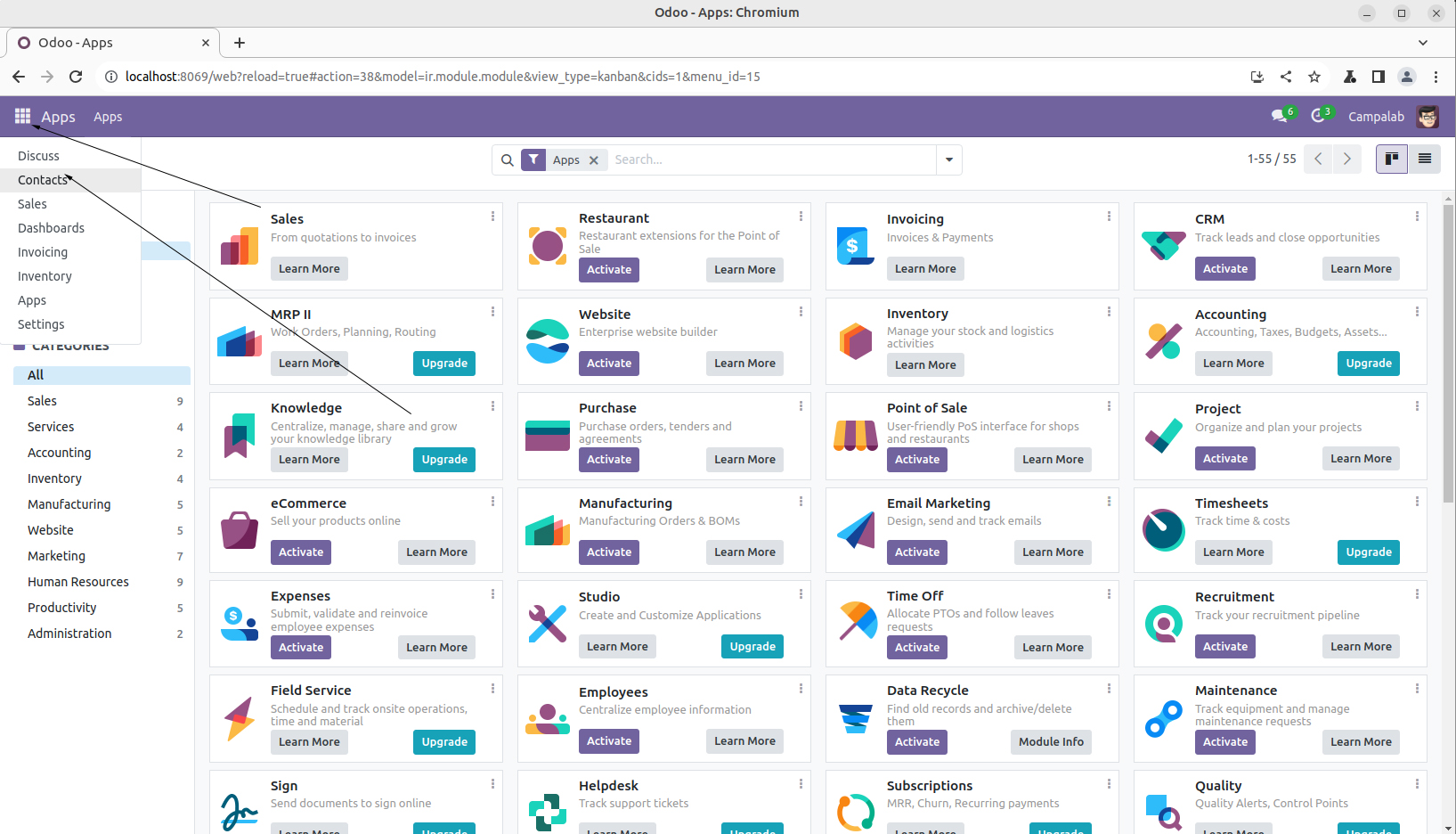Click the vertical page scrollbar
The width and height of the screenshot is (1456, 834).
[x=1448, y=356]
